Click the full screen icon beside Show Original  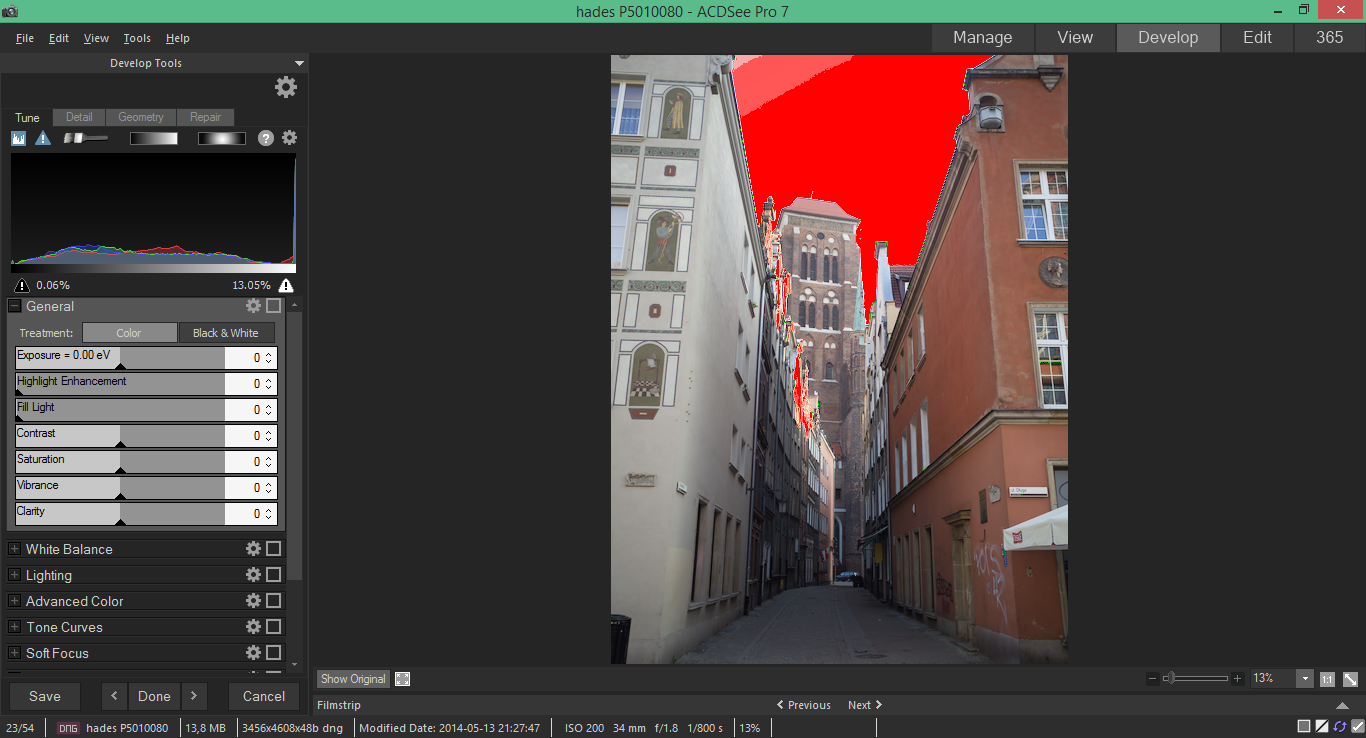point(402,679)
